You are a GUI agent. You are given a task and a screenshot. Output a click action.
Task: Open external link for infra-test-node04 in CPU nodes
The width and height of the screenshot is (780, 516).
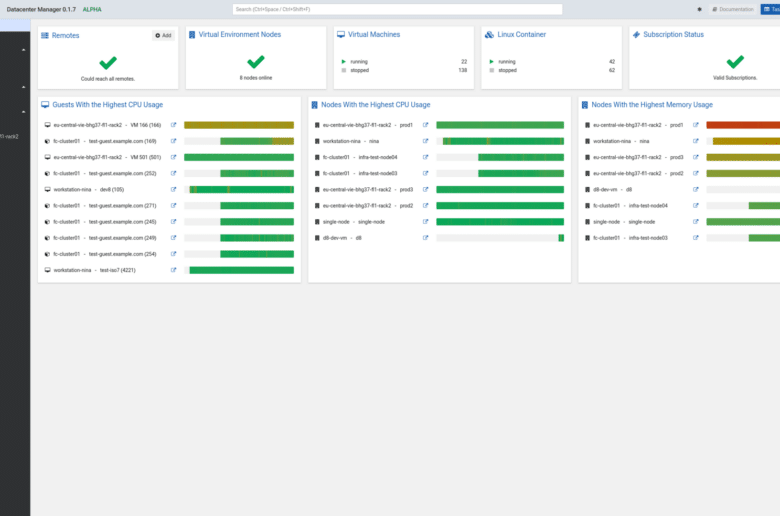tap(425, 157)
